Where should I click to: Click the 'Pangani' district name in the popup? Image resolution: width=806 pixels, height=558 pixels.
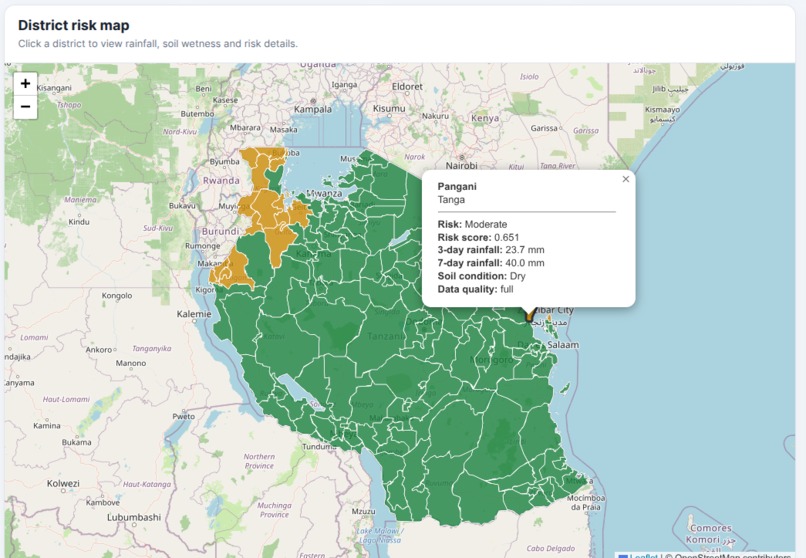(457, 187)
